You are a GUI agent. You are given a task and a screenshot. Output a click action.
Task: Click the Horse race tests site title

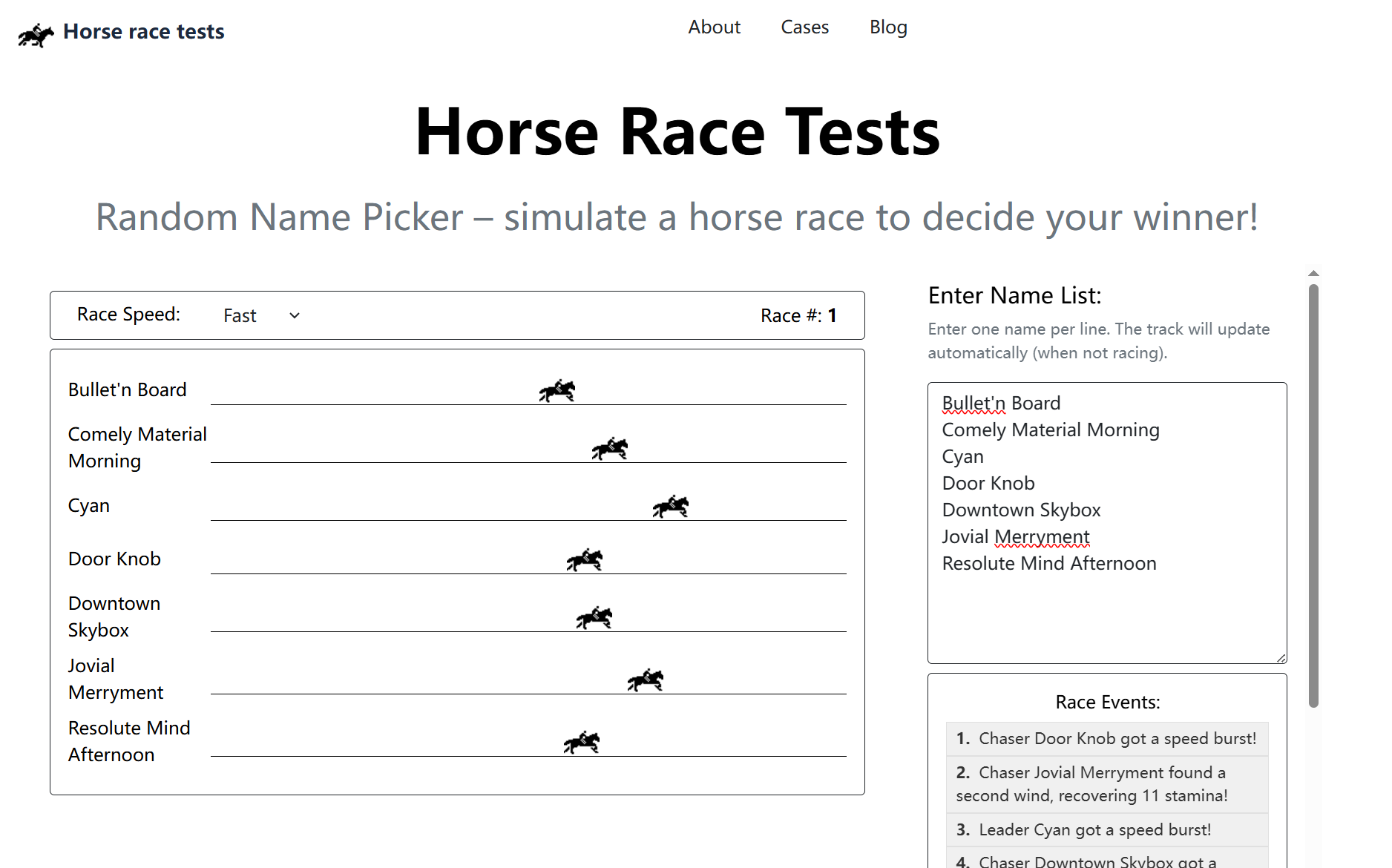[x=142, y=31]
